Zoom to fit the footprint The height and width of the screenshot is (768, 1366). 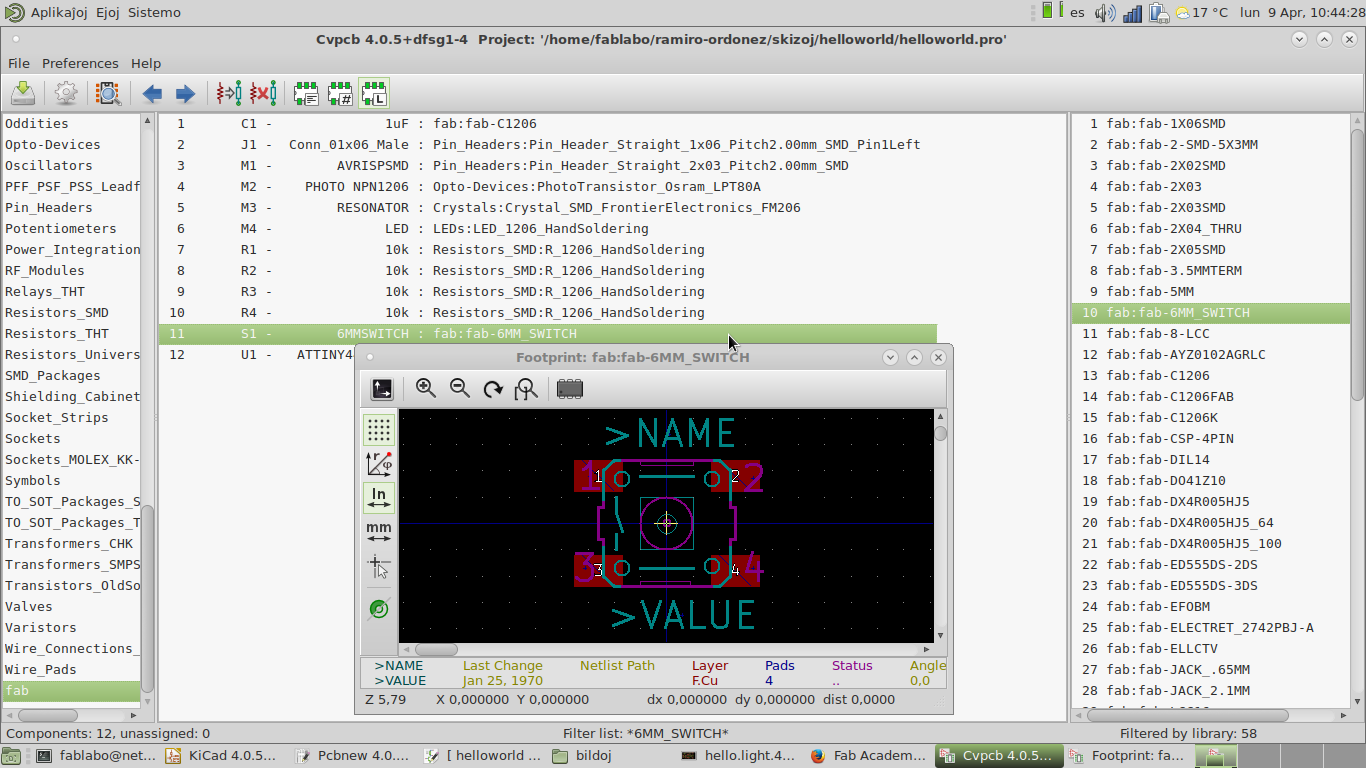(x=526, y=389)
